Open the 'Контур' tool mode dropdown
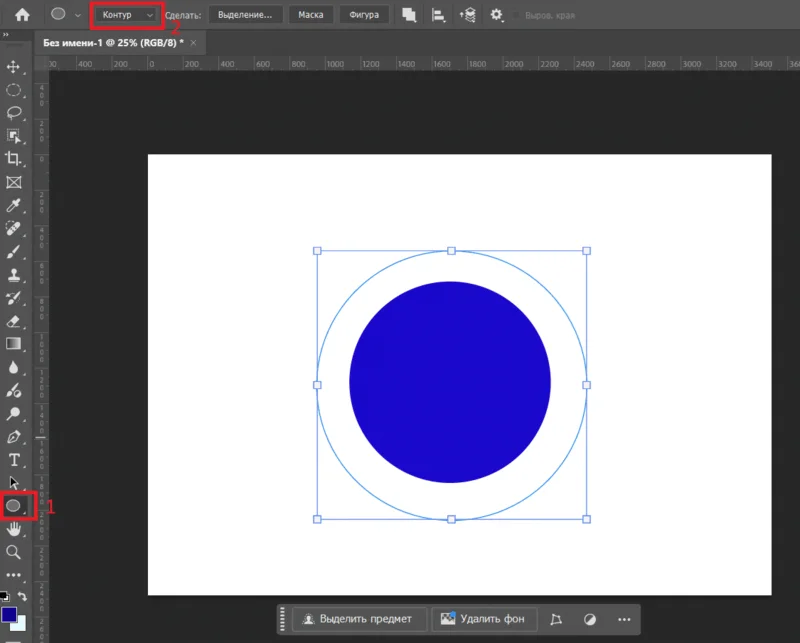 (x=126, y=15)
